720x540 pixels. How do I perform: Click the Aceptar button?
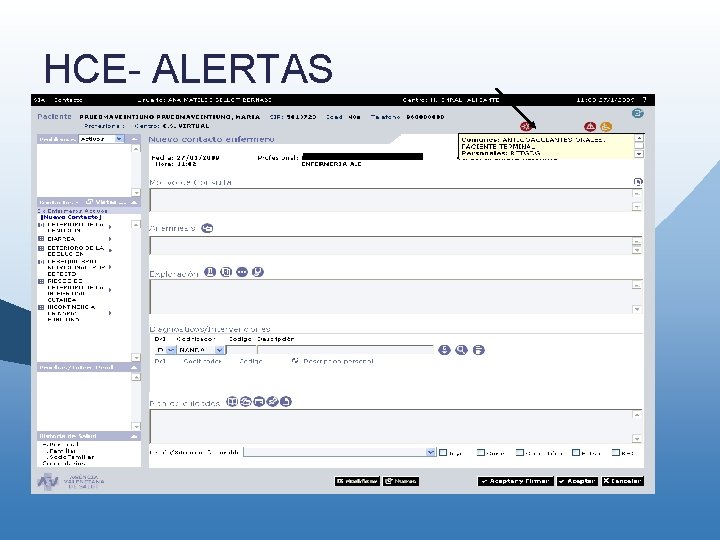click(577, 481)
